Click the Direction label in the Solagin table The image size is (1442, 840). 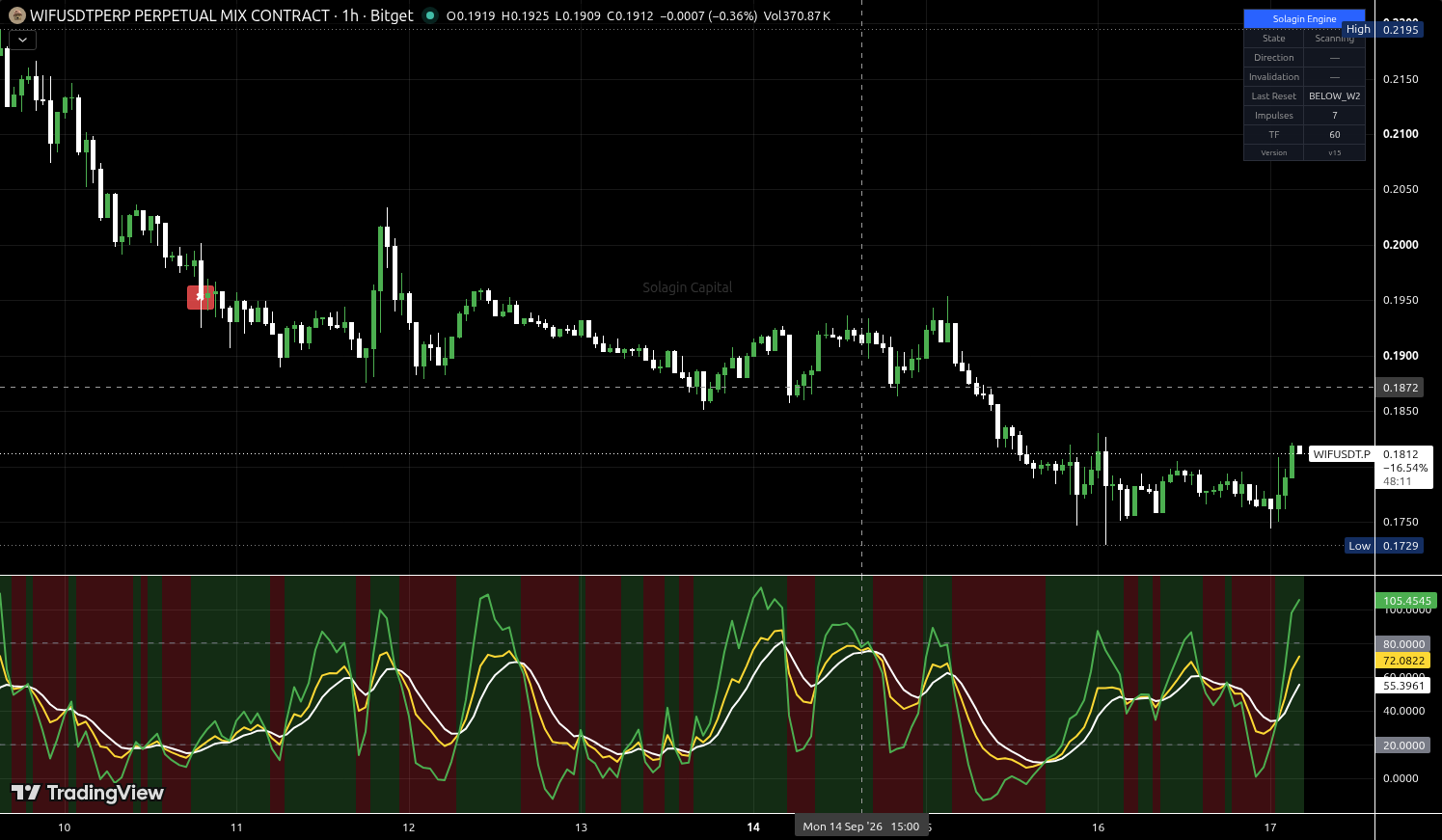click(1273, 58)
